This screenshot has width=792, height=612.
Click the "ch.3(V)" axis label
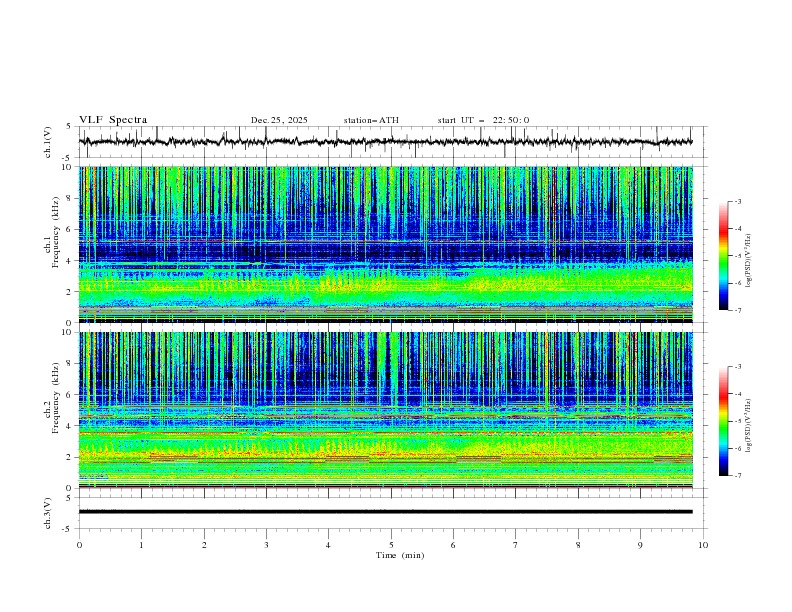click(48, 513)
